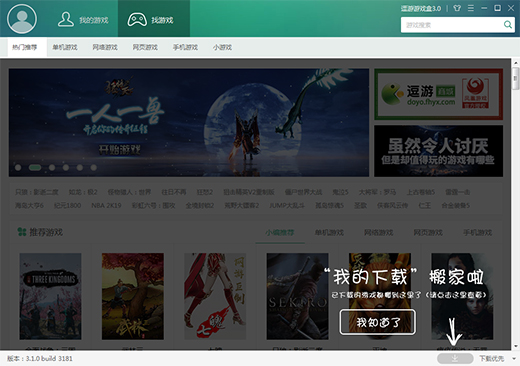Select the first banner carousel dot
This screenshot has height=366, width=520.
18,167
